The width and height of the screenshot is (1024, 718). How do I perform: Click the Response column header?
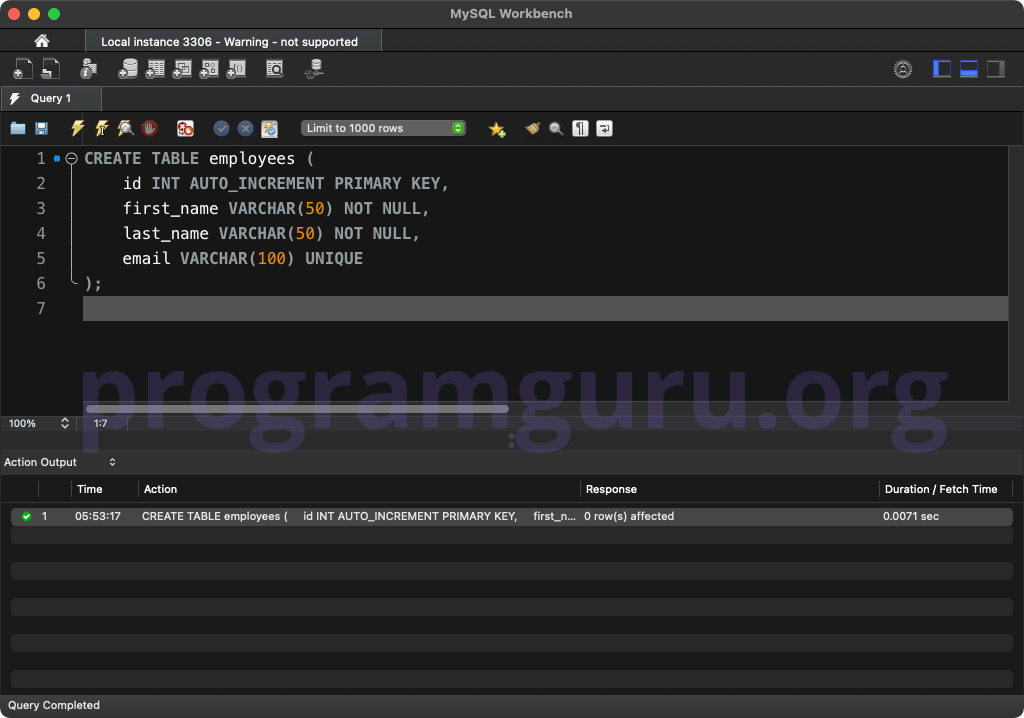611,489
